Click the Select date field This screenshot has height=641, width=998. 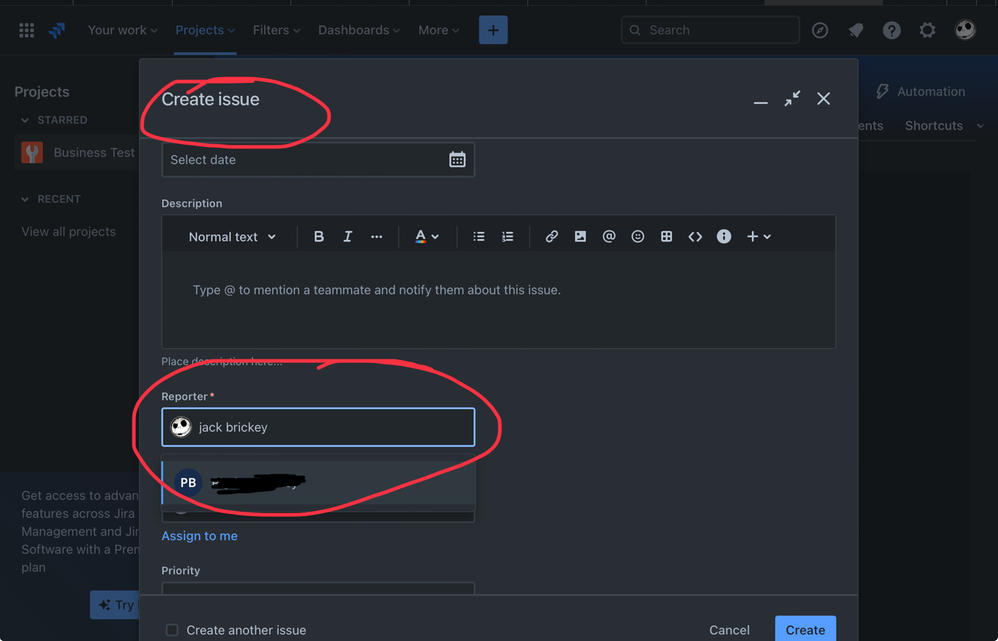tap(318, 160)
